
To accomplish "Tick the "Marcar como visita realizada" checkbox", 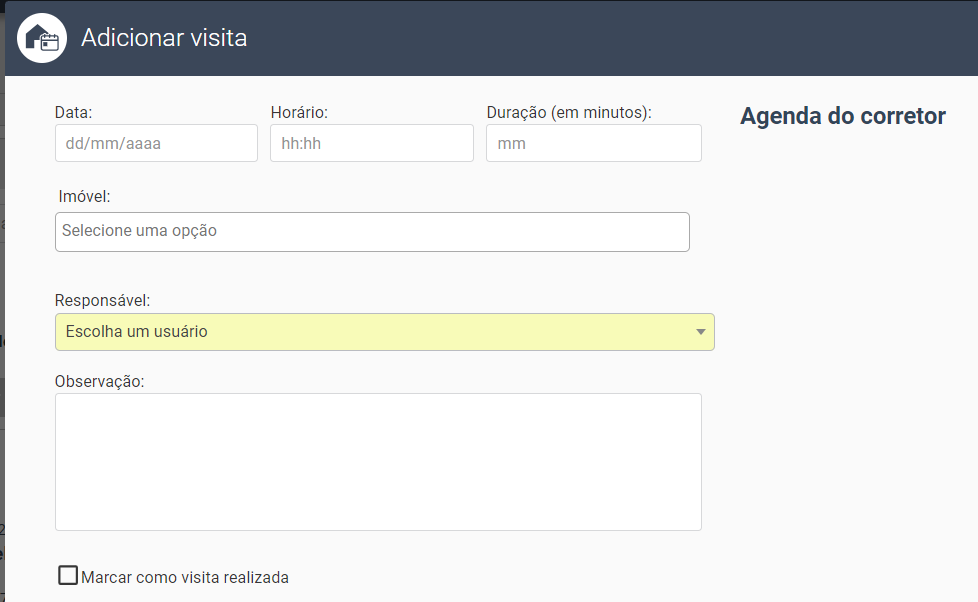I will coord(68,575).
